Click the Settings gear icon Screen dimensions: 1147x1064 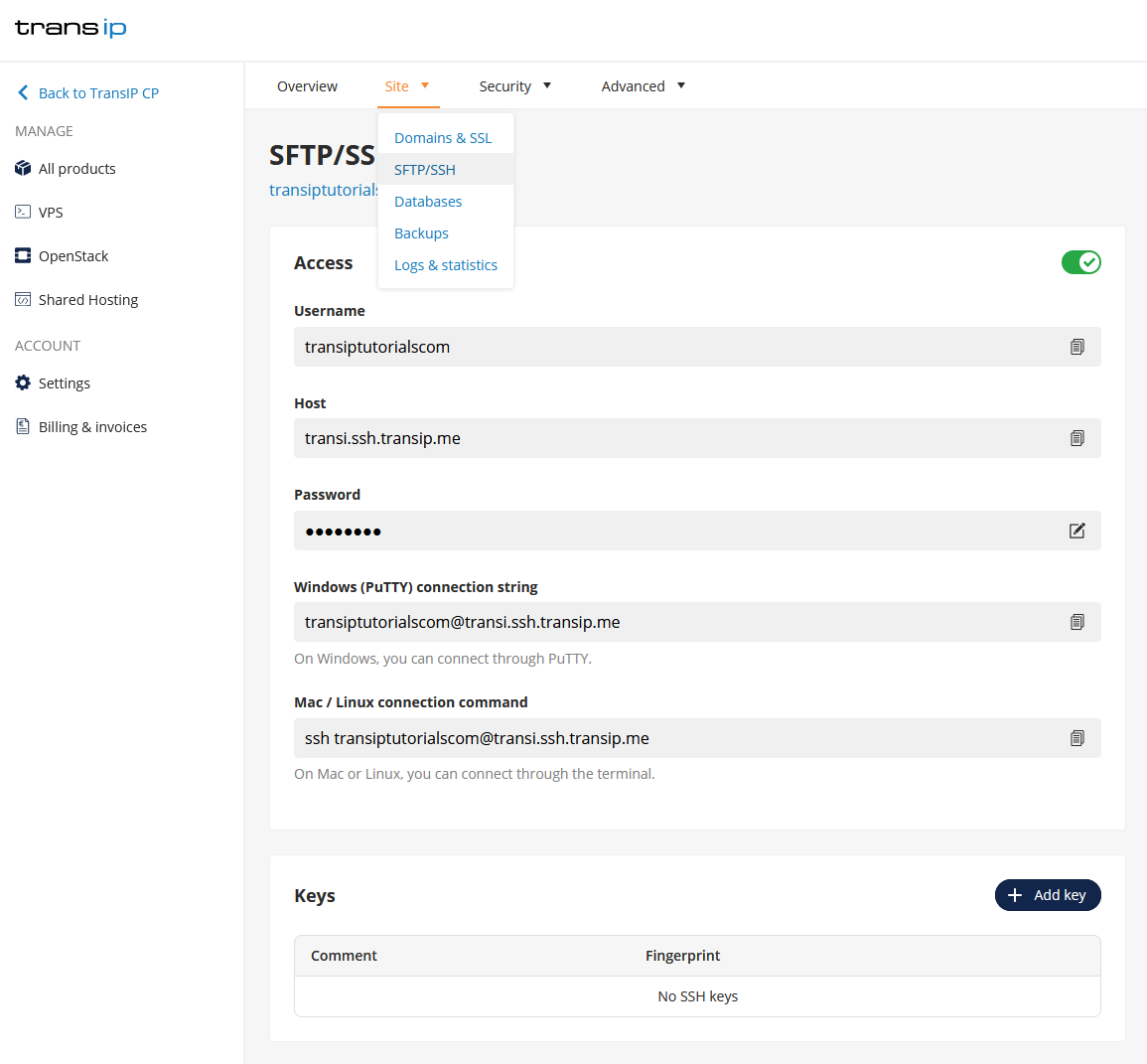tap(23, 382)
